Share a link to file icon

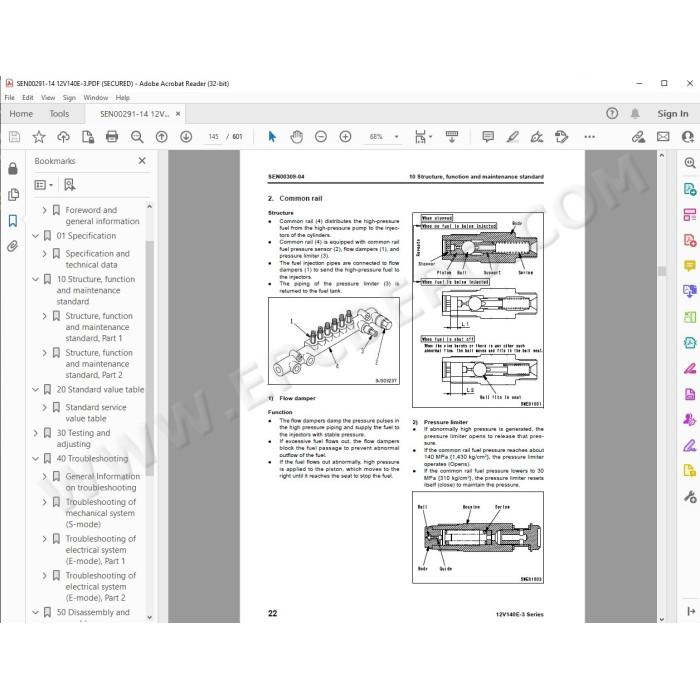point(638,137)
